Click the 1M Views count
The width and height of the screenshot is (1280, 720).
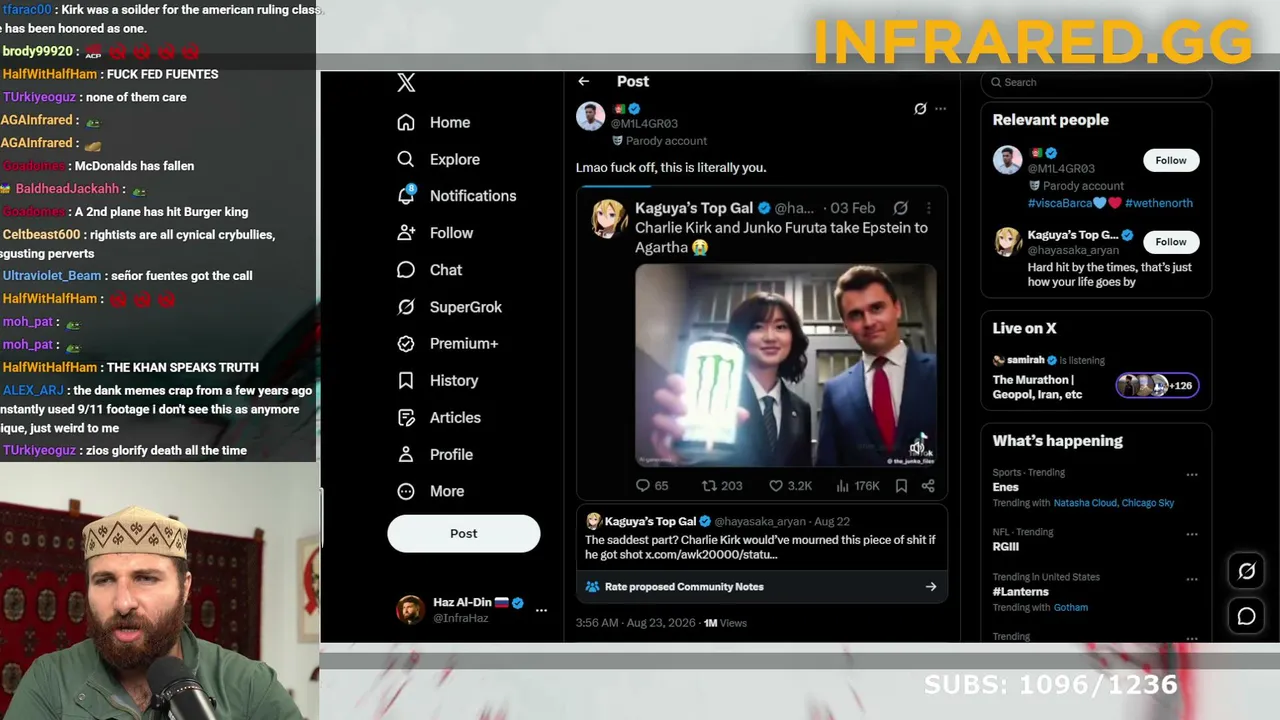[725, 623]
